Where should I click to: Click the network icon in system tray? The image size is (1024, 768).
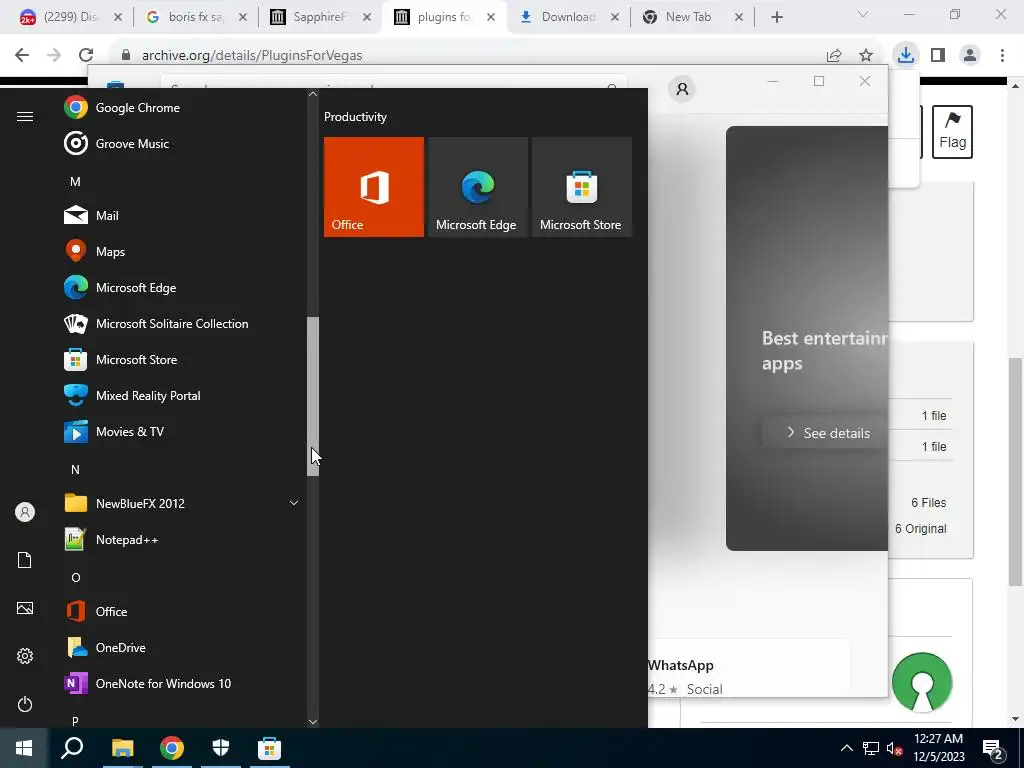[871, 748]
